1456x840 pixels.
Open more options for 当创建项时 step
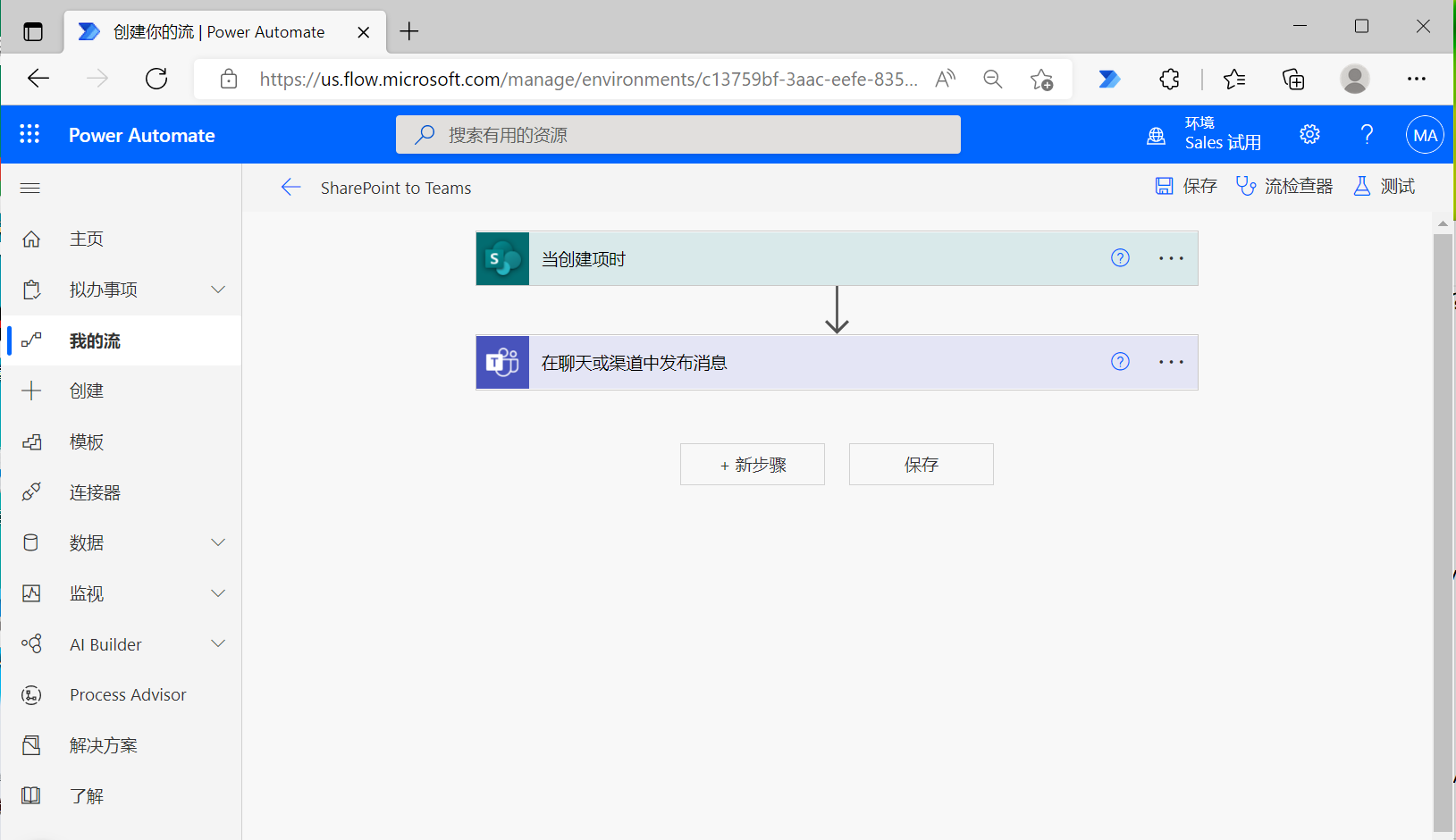(x=1171, y=258)
